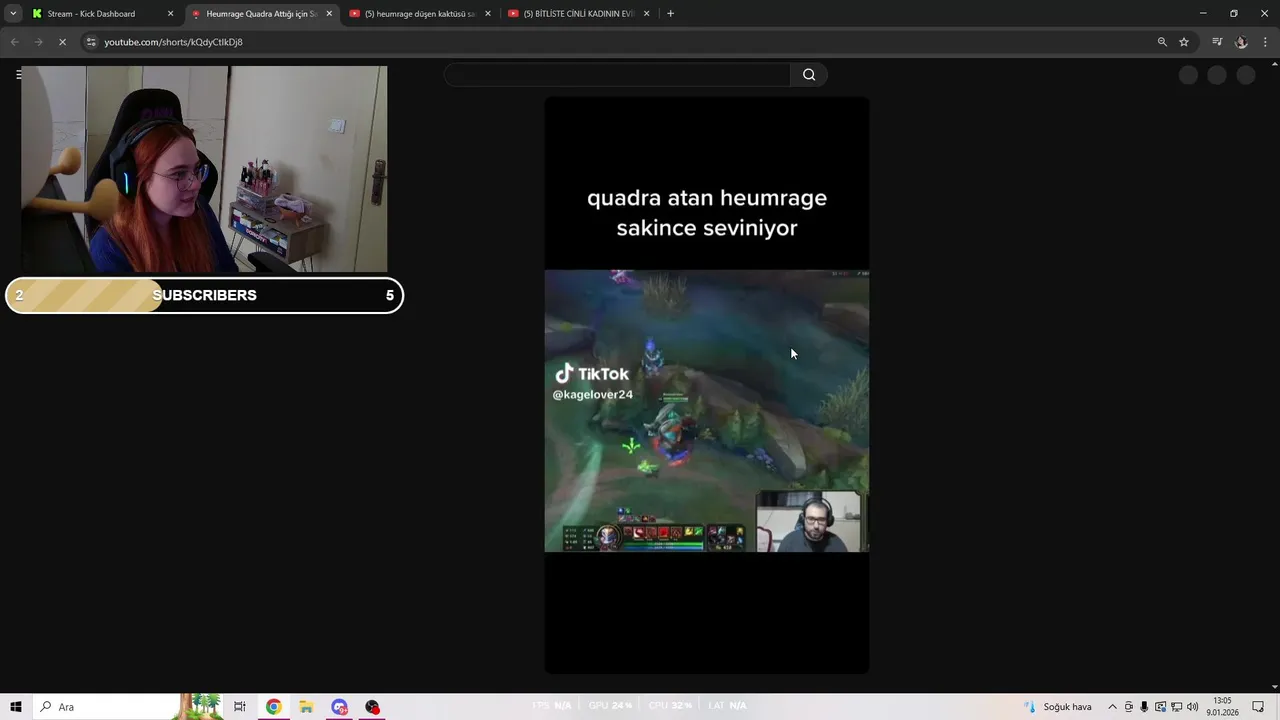
Task: Open the Soğuk hava weather widget
Action: click(1056, 707)
